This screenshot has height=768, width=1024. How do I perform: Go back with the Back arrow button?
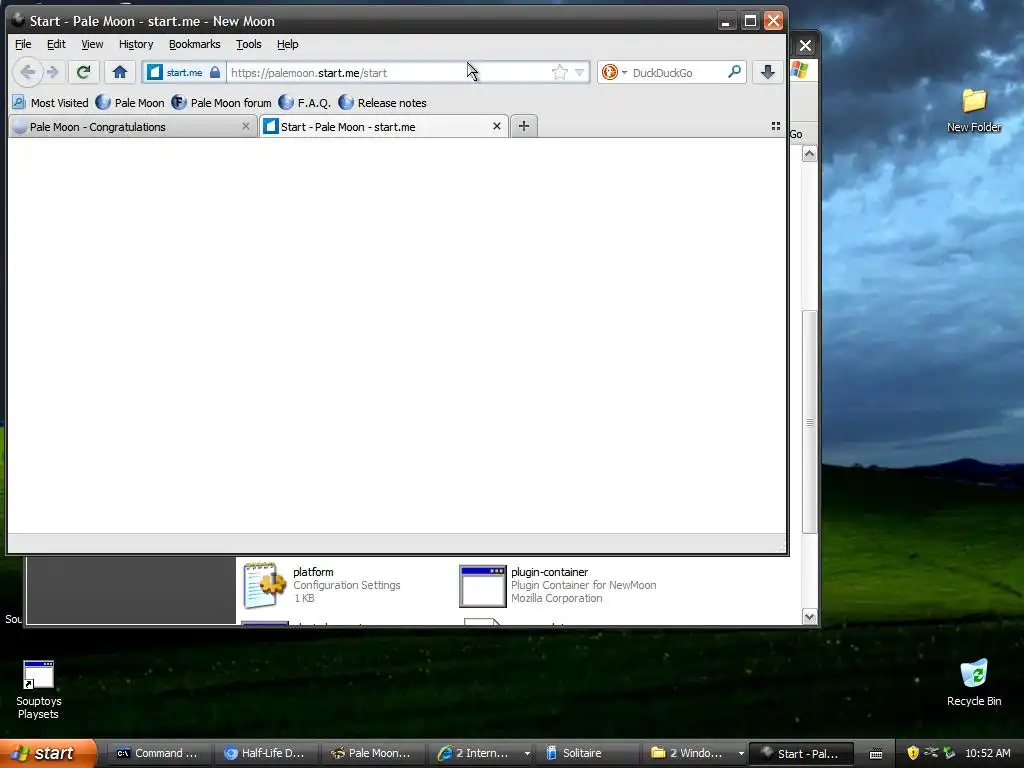click(27, 72)
